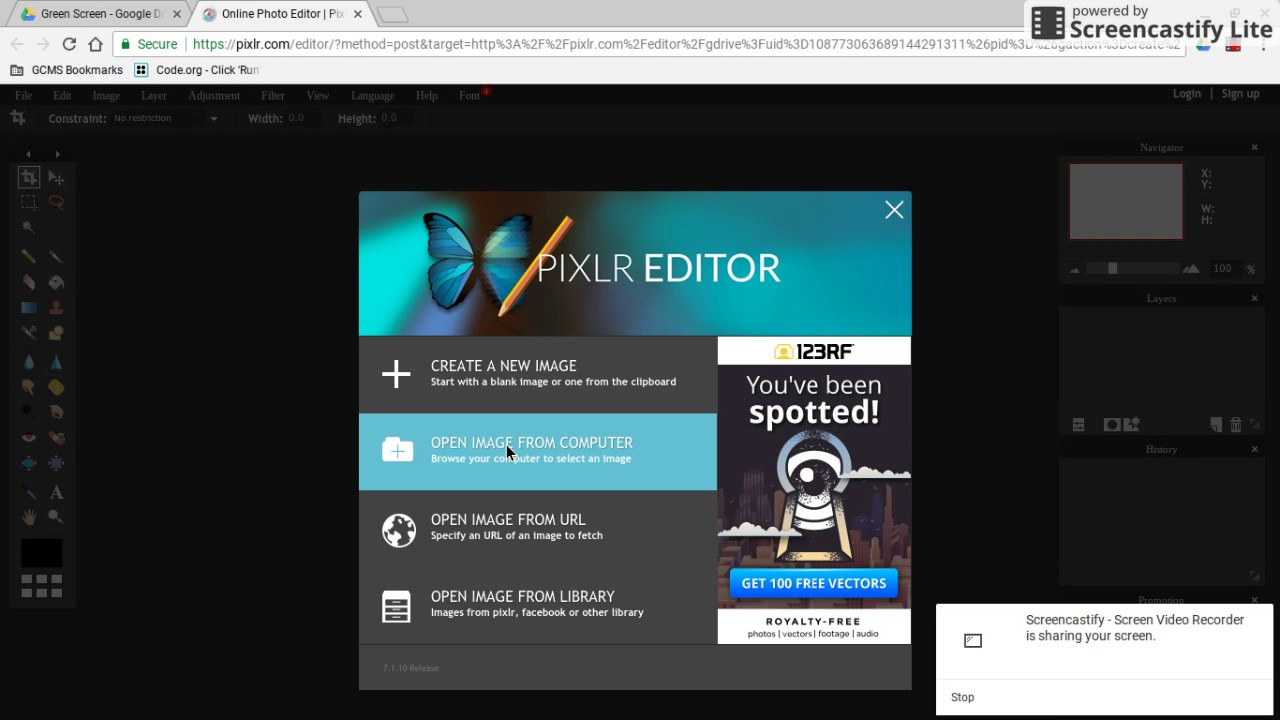Screen dimensions: 1280x720
Task: Click the Red eye reduction tool
Action: pos(28,438)
